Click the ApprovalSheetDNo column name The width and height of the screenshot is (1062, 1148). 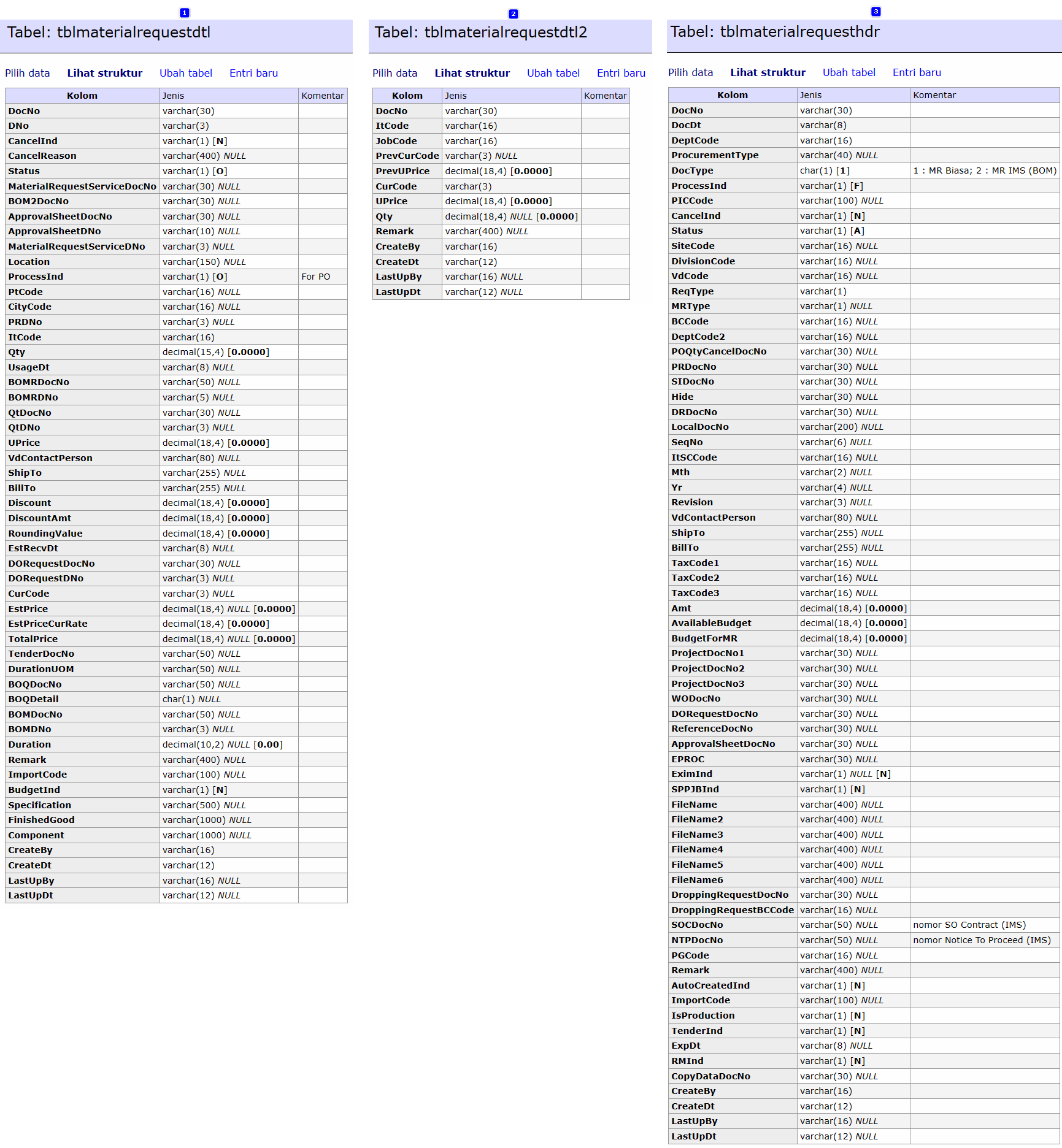pyautogui.click(x=55, y=231)
